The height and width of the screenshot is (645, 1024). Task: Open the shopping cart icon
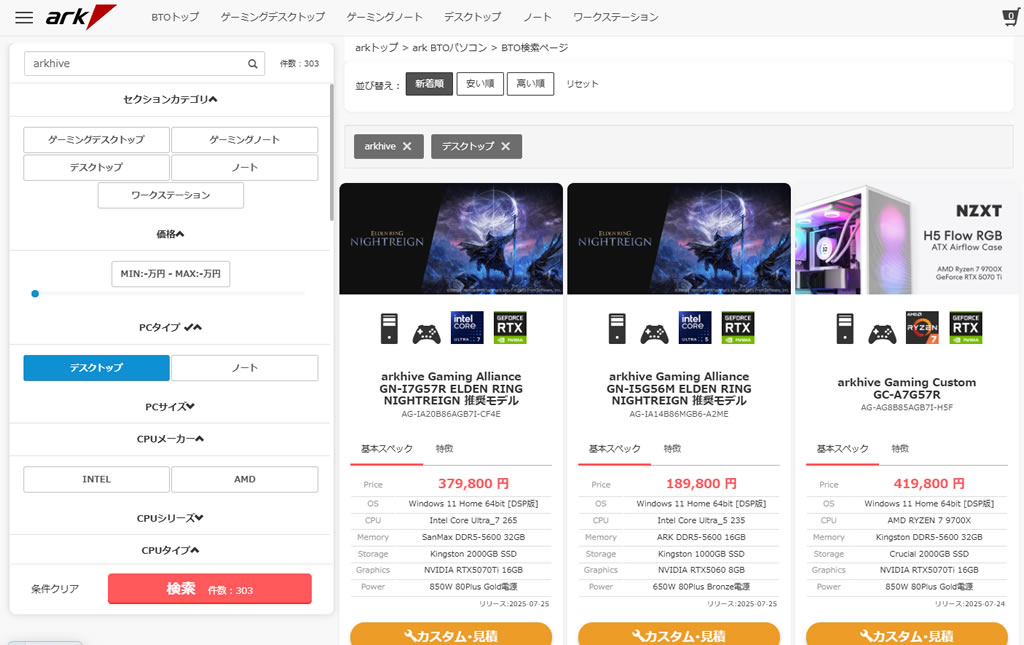pyautogui.click(x=1010, y=17)
